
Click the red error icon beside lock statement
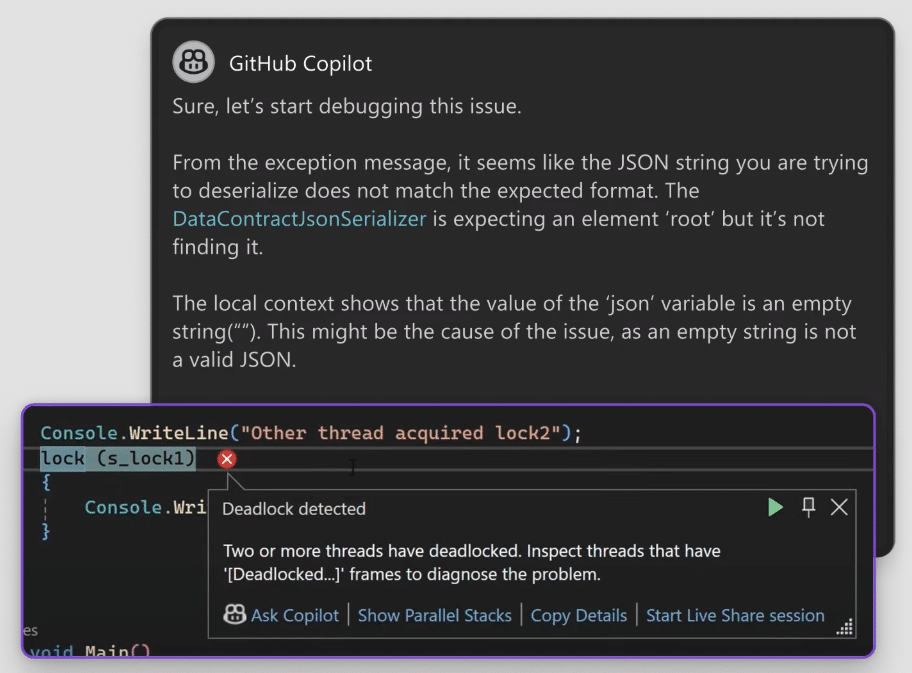pyautogui.click(x=227, y=459)
